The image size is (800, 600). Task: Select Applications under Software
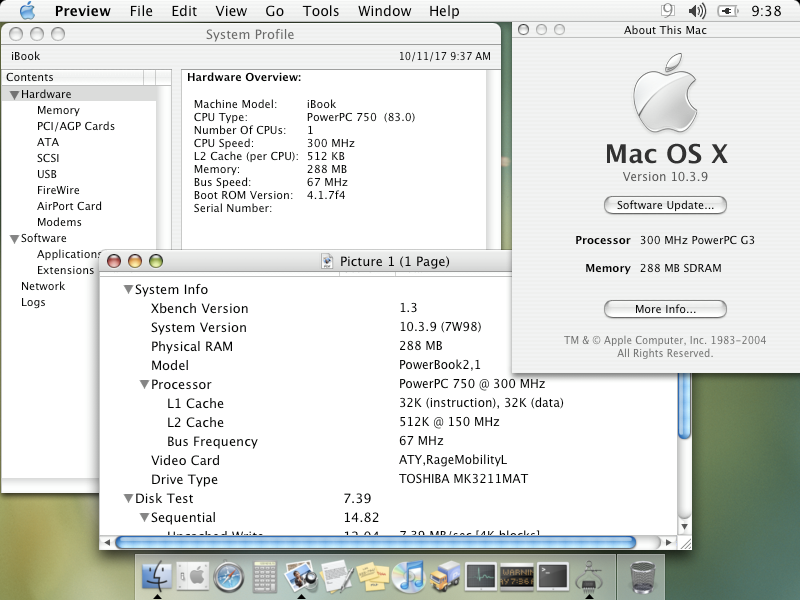click(68, 254)
